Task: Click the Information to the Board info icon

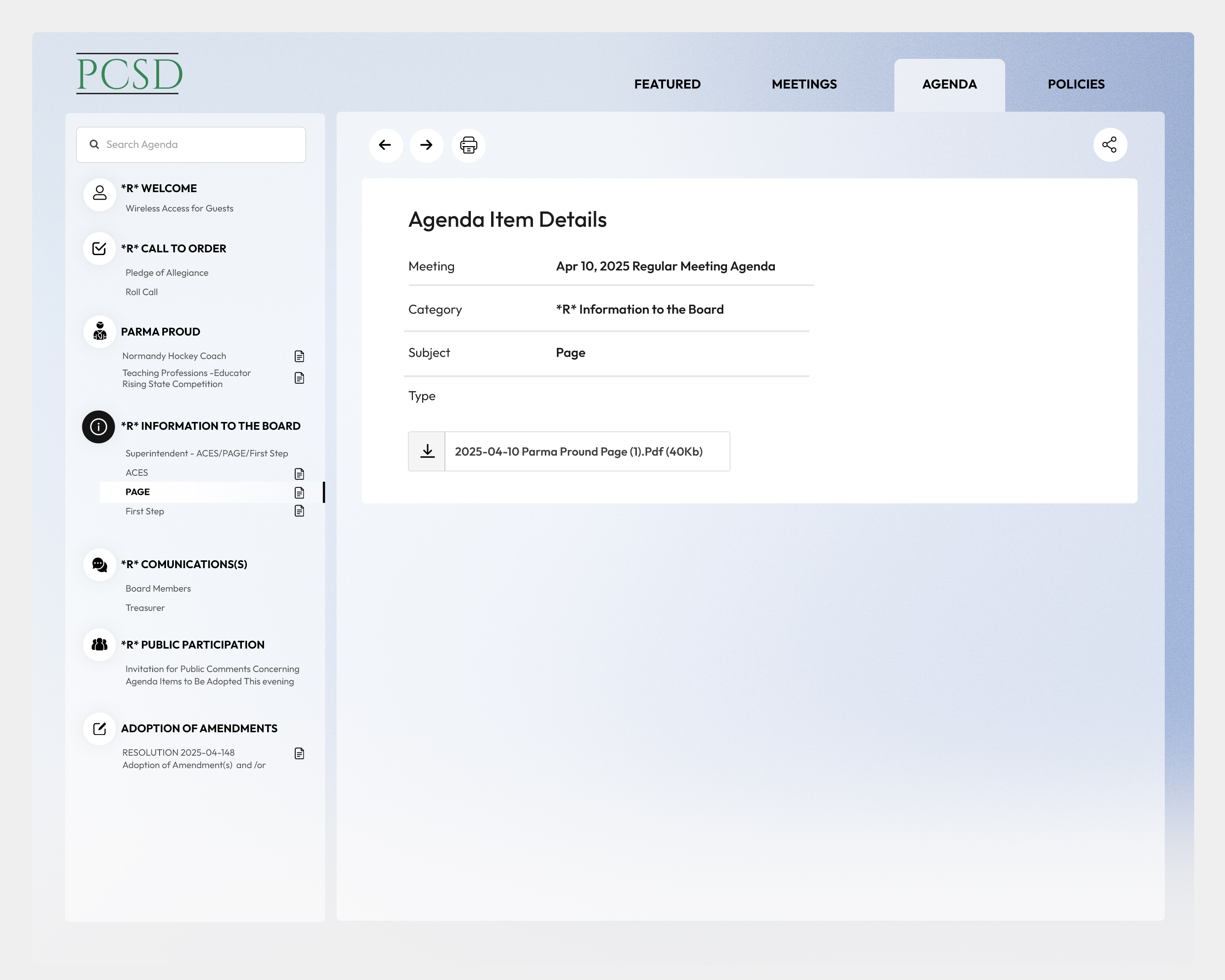Action: click(99, 427)
